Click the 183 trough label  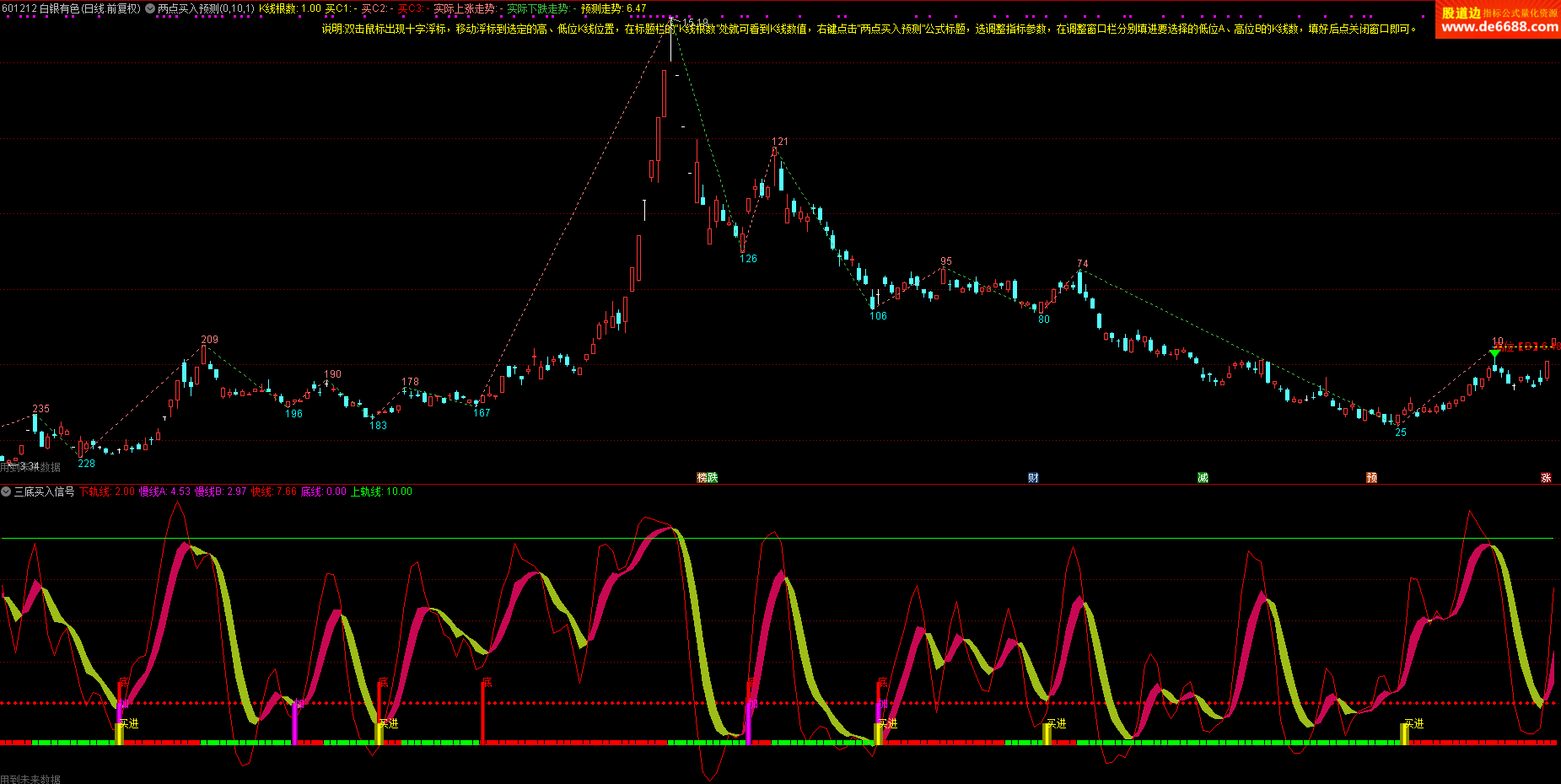[x=379, y=426]
